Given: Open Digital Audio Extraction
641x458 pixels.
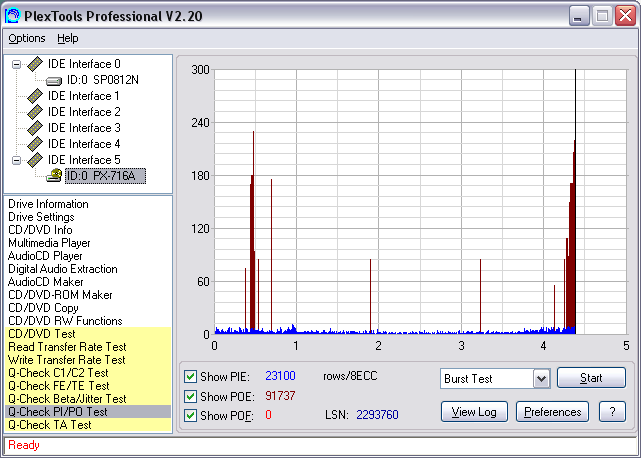Looking at the screenshot, I should click(63, 269).
